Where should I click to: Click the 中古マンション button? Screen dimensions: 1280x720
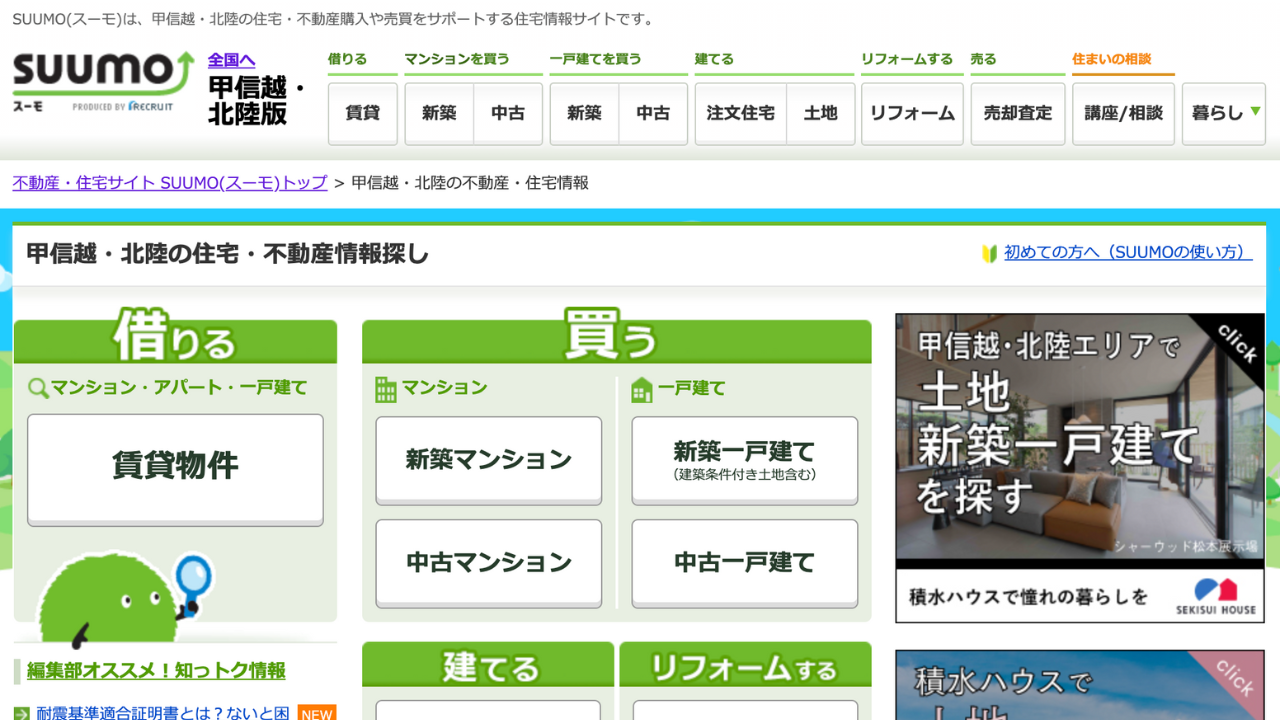tap(489, 563)
